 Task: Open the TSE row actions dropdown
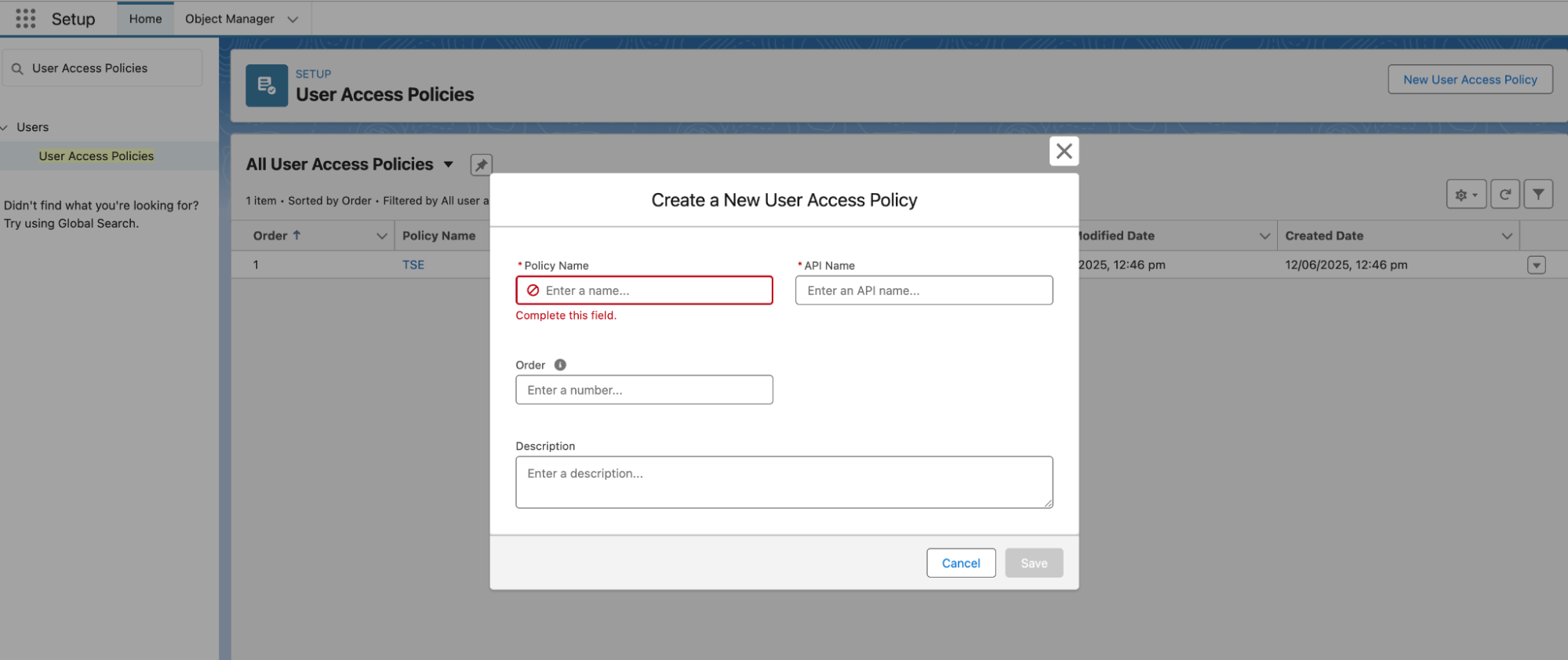1536,265
